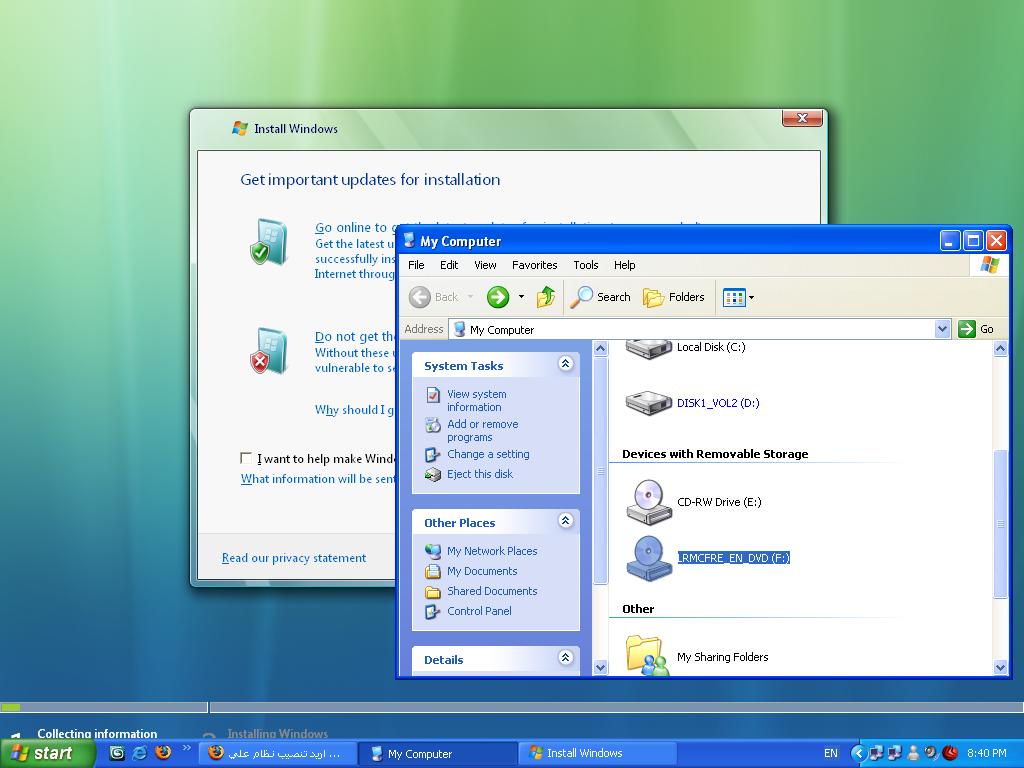The image size is (1024, 768).
Task: Tick the 'I want to help make Windows' checkbox
Action: (246, 458)
